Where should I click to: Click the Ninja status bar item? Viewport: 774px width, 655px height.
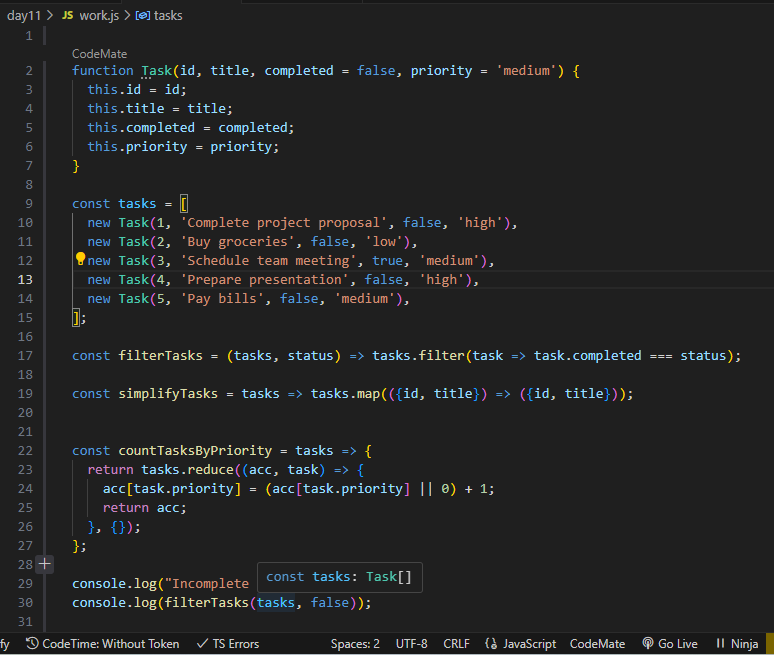[736, 644]
